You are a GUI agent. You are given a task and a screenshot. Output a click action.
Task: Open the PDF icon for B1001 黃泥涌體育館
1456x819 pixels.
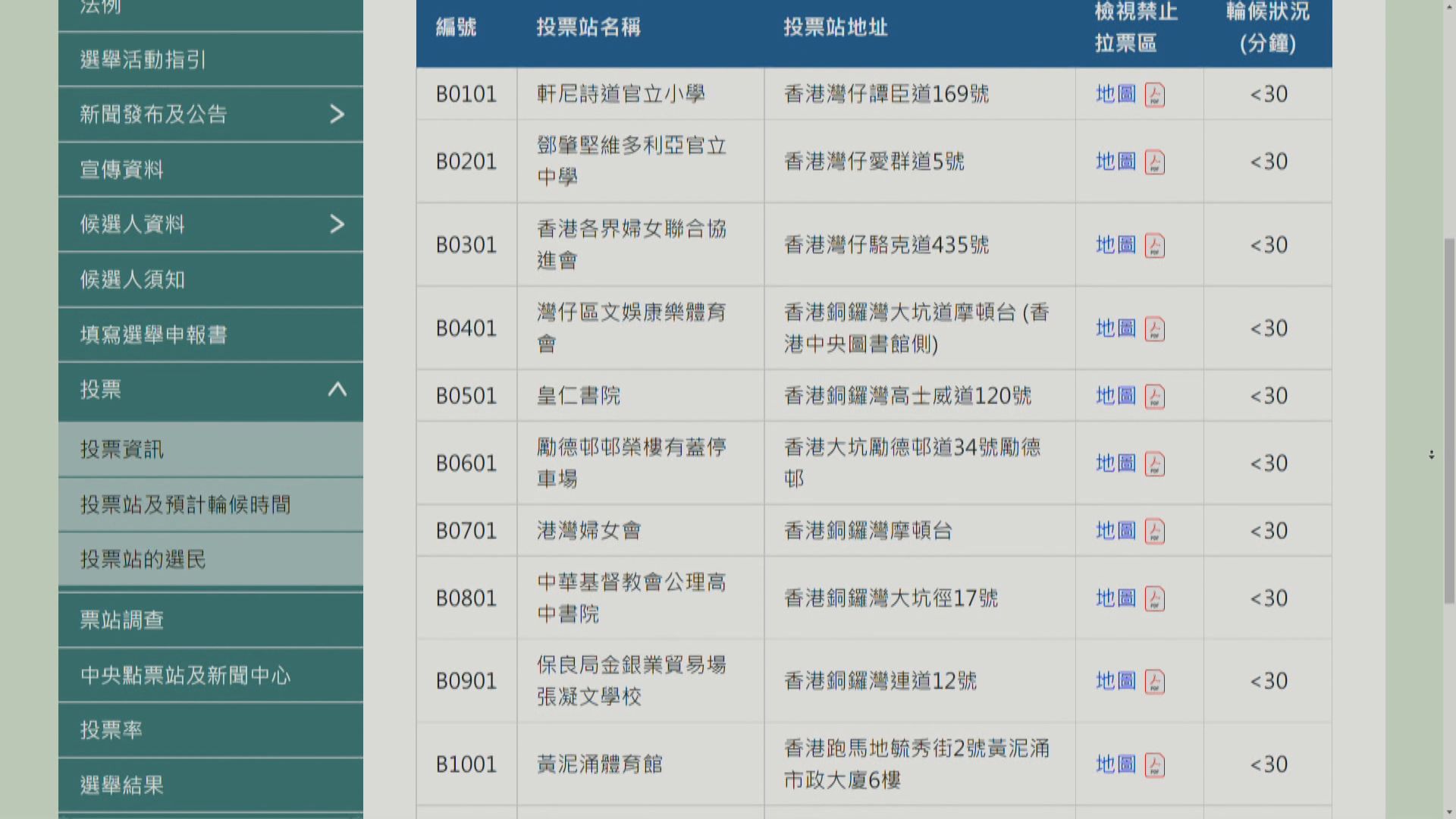coord(1155,765)
